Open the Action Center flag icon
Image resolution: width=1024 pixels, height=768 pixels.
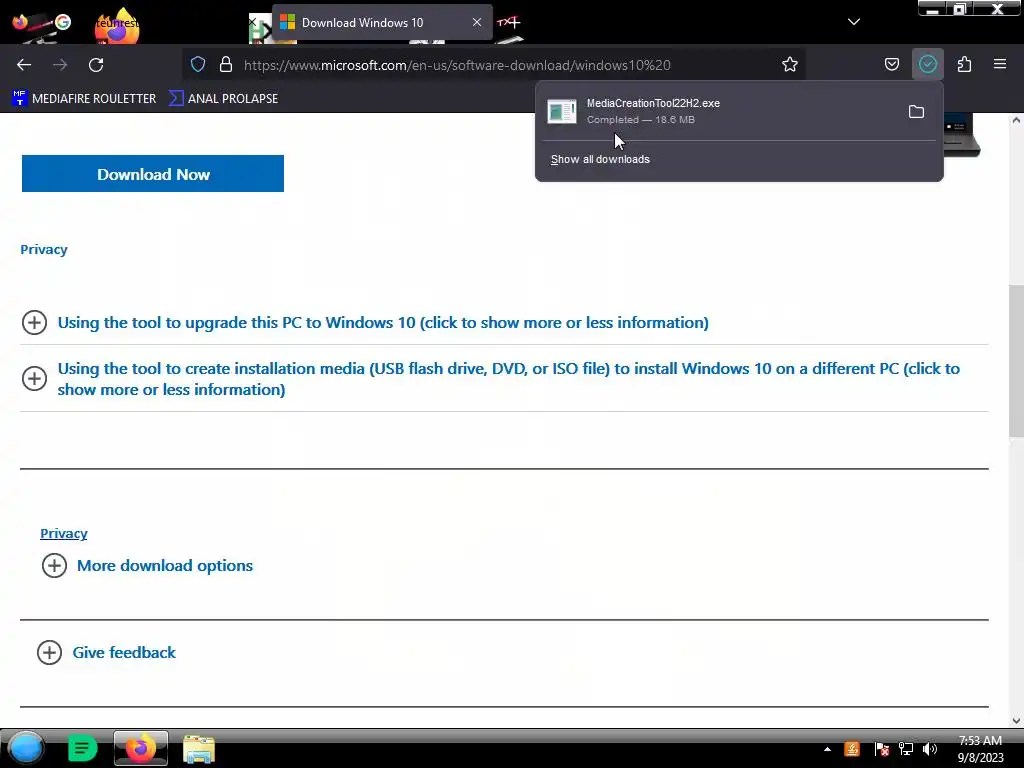point(881,749)
